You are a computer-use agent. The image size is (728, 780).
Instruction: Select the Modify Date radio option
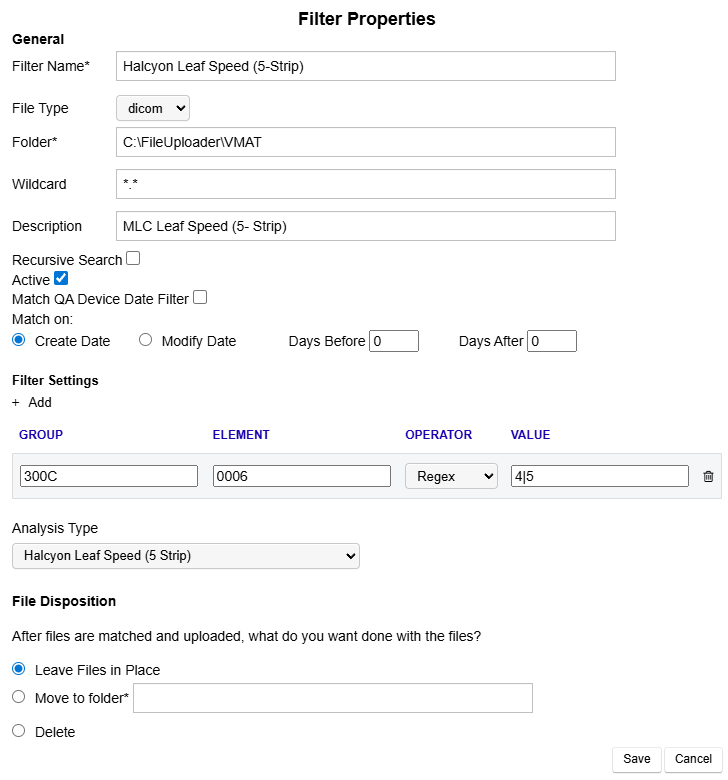coord(145,340)
